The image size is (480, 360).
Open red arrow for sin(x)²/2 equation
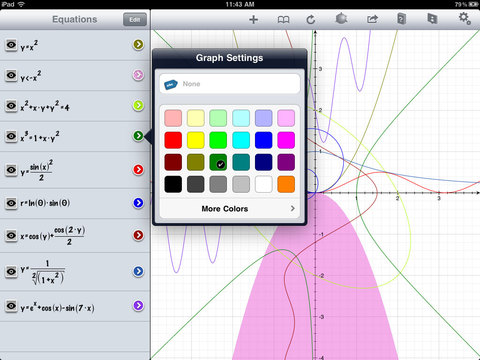pos(138,170)
